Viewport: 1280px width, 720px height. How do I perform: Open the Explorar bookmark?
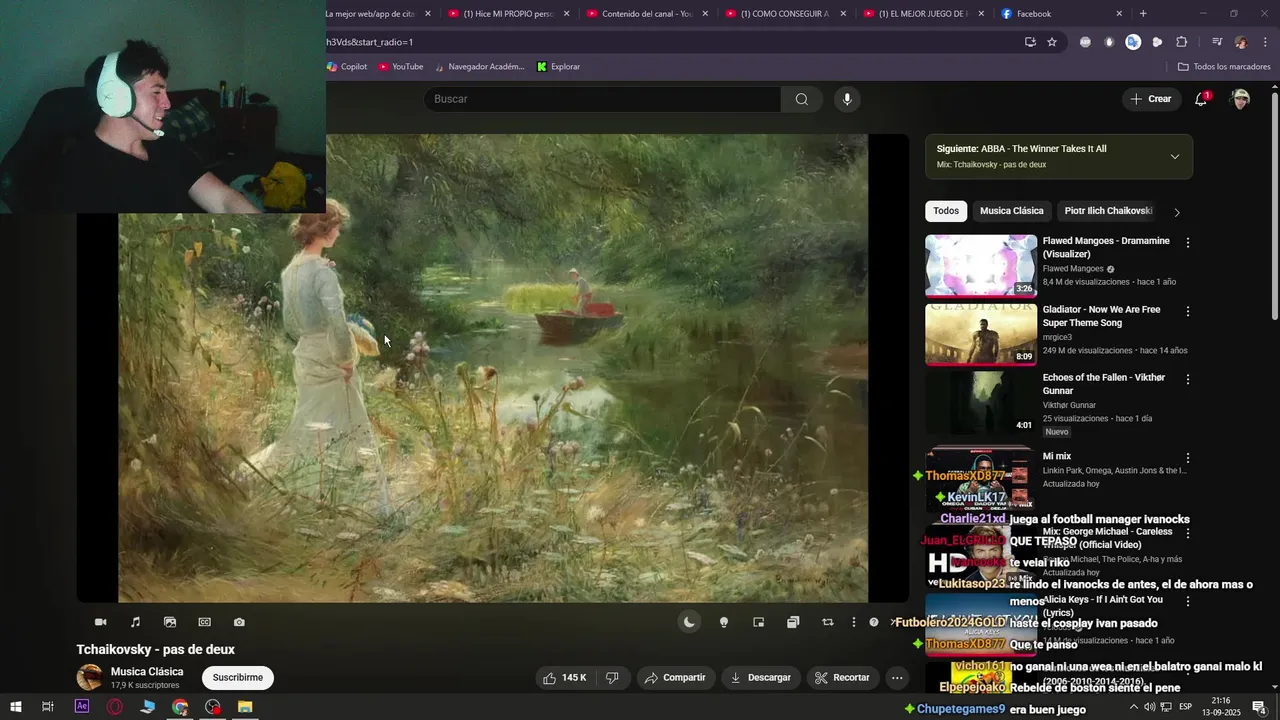[558, 67]
